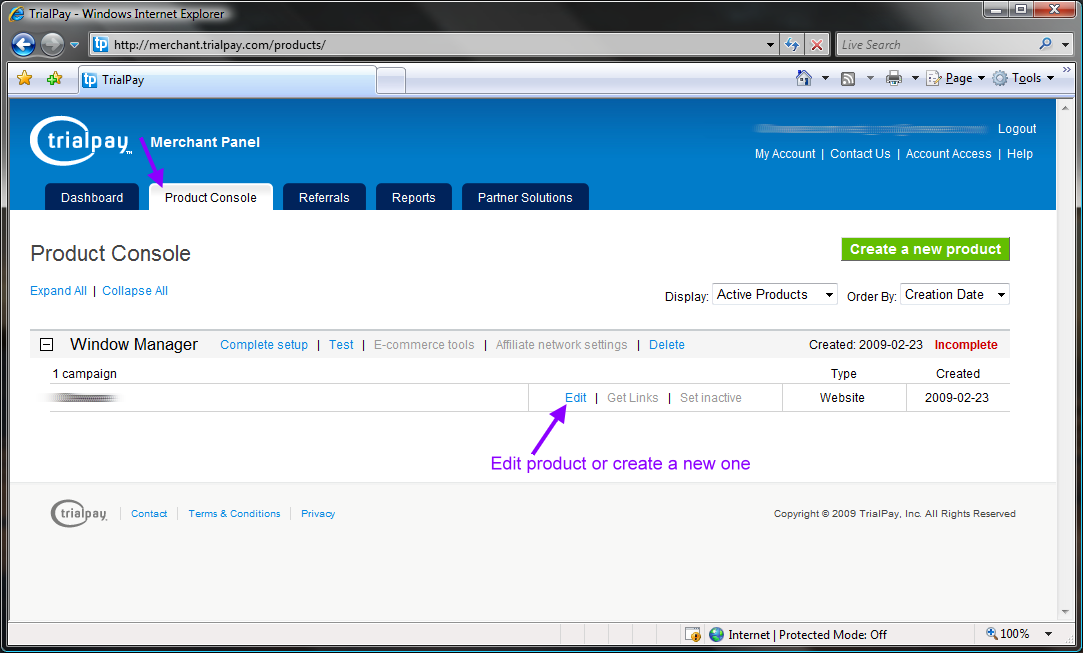Open the Reports tab
The height and width of the screenshot is (653, 1083).
click(x=413, y=198)
